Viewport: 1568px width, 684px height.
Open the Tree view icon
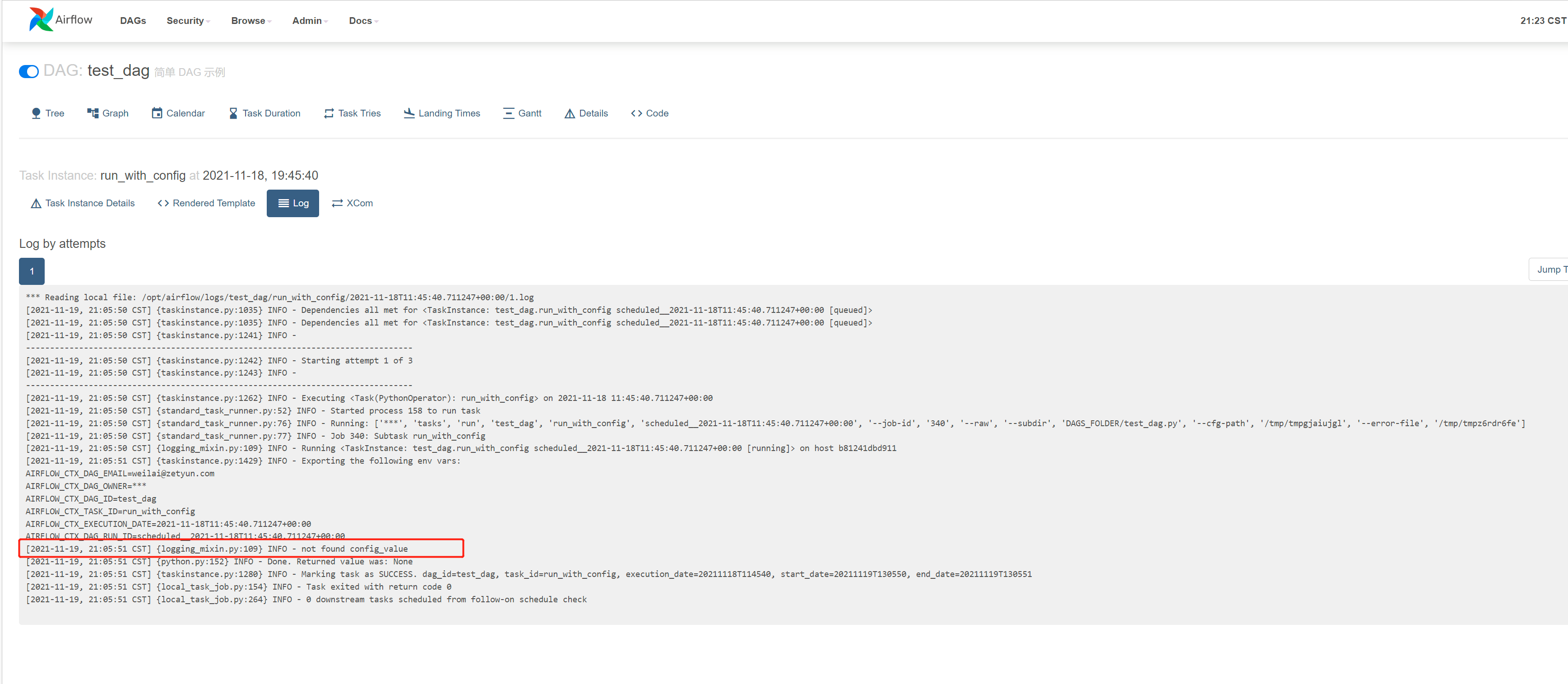(x=36, y=113)
